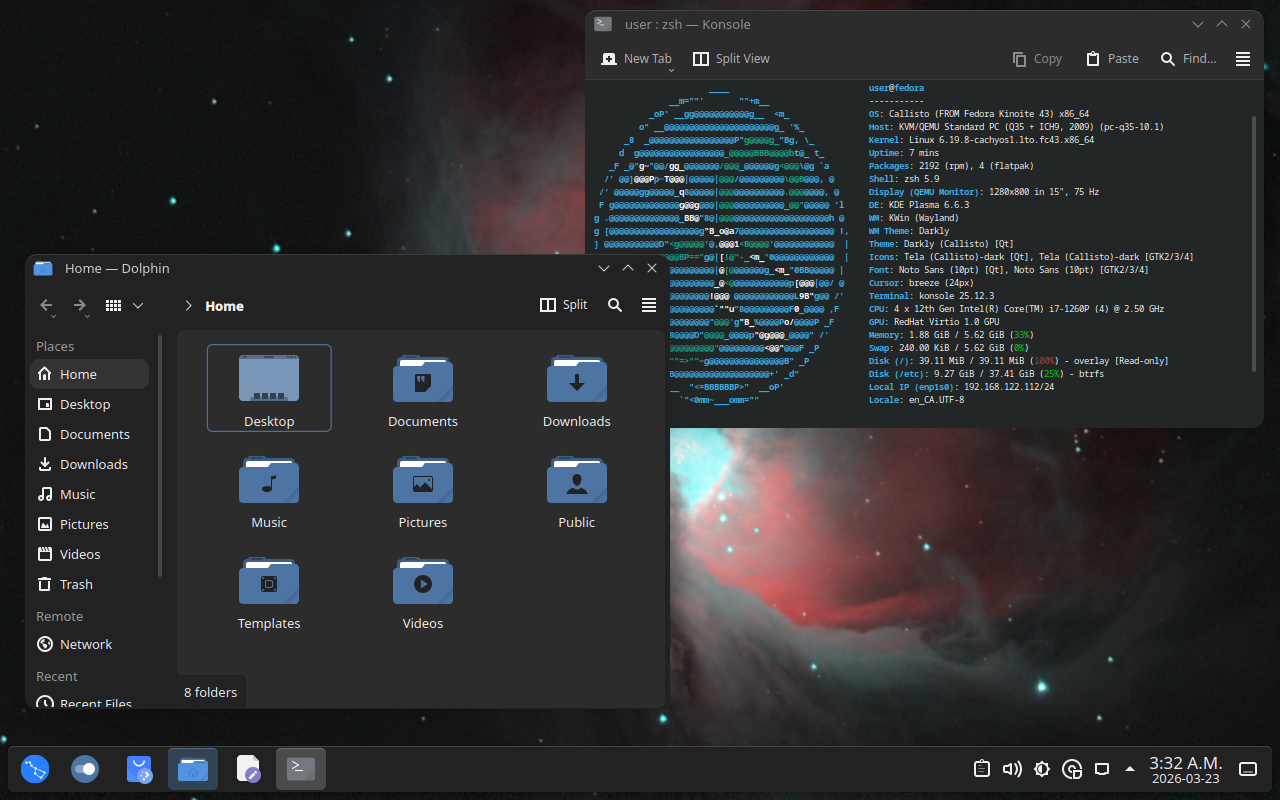The width and height of the screenshot is (1280, 800).
Task: Select Music in the Places sidebar
Action: [x=77, y=494]
